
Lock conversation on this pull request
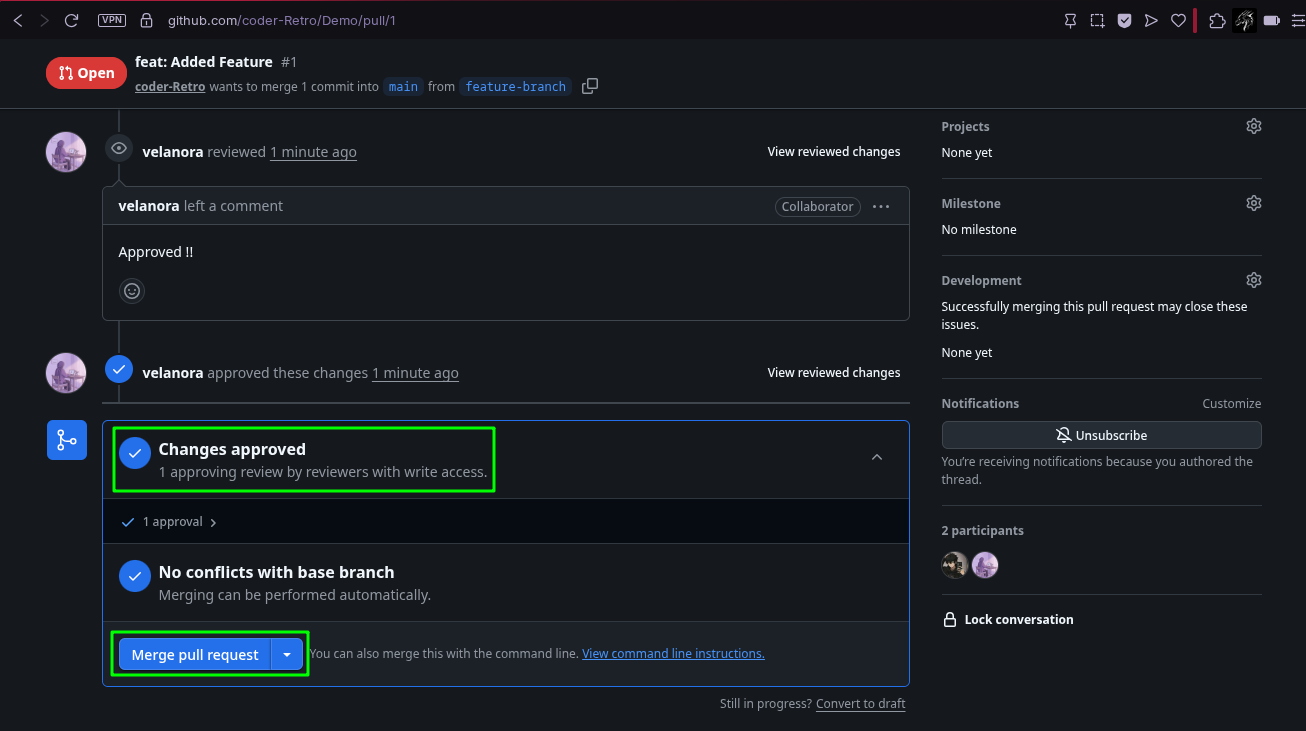1008,620
